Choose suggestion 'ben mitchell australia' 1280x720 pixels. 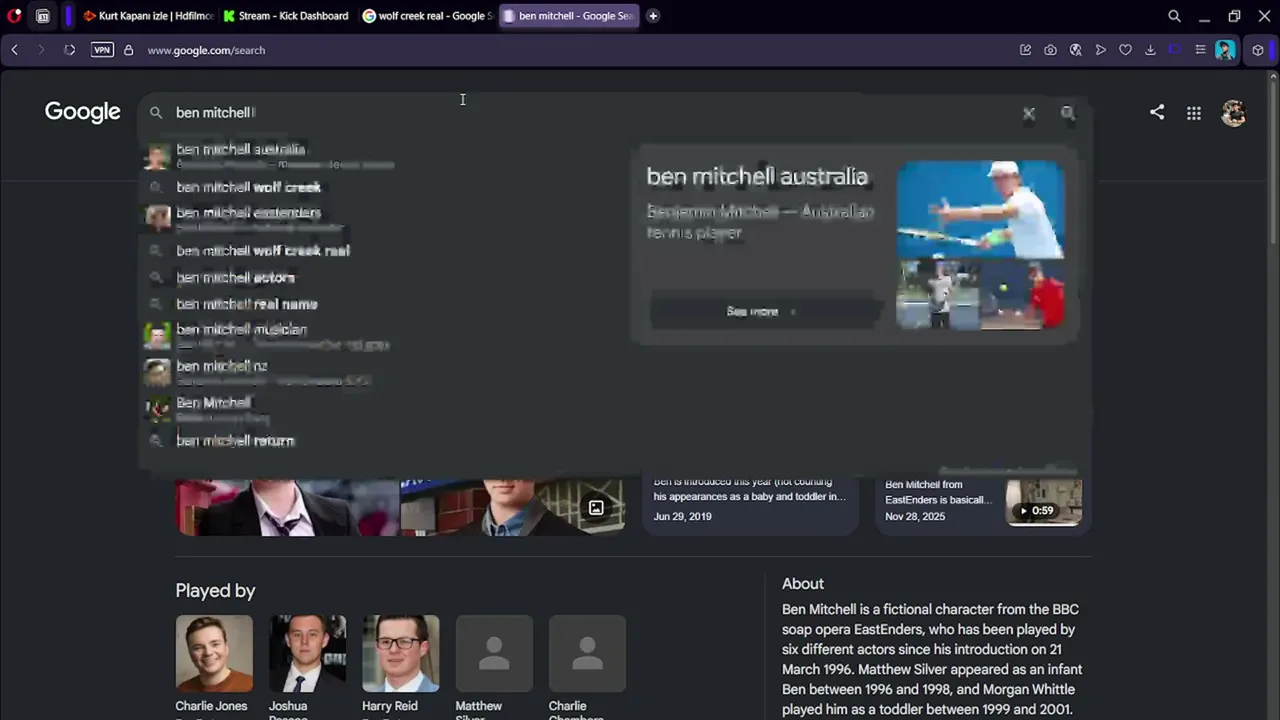tap(380, 155)
